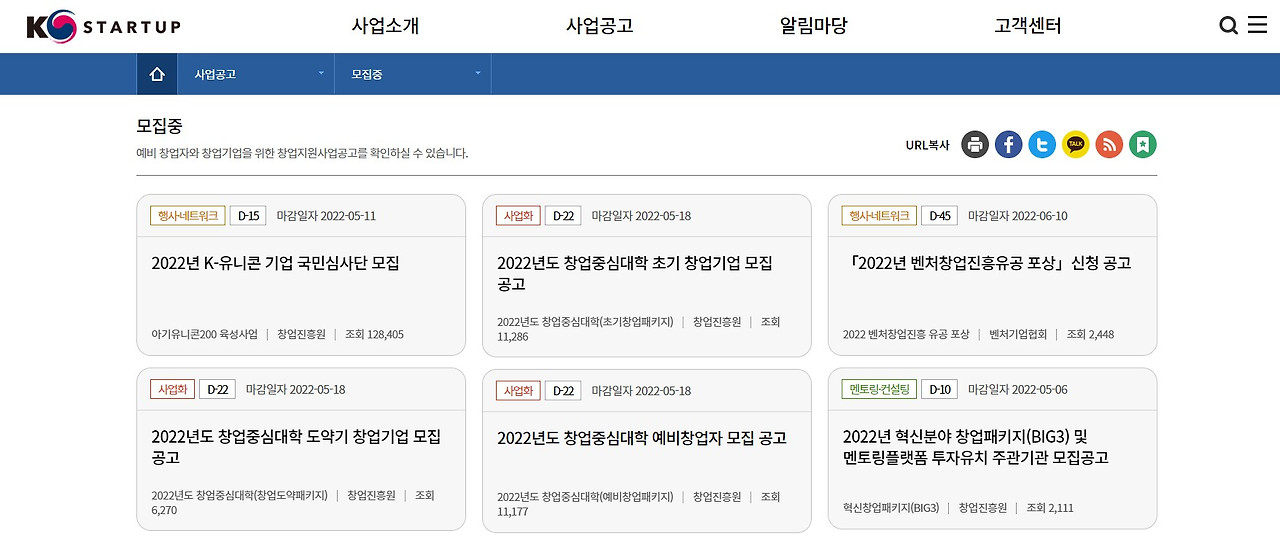
Task: Click 2022년도 창업중심대학(창업도약패키지) text
Action: [x=239, y=495]
